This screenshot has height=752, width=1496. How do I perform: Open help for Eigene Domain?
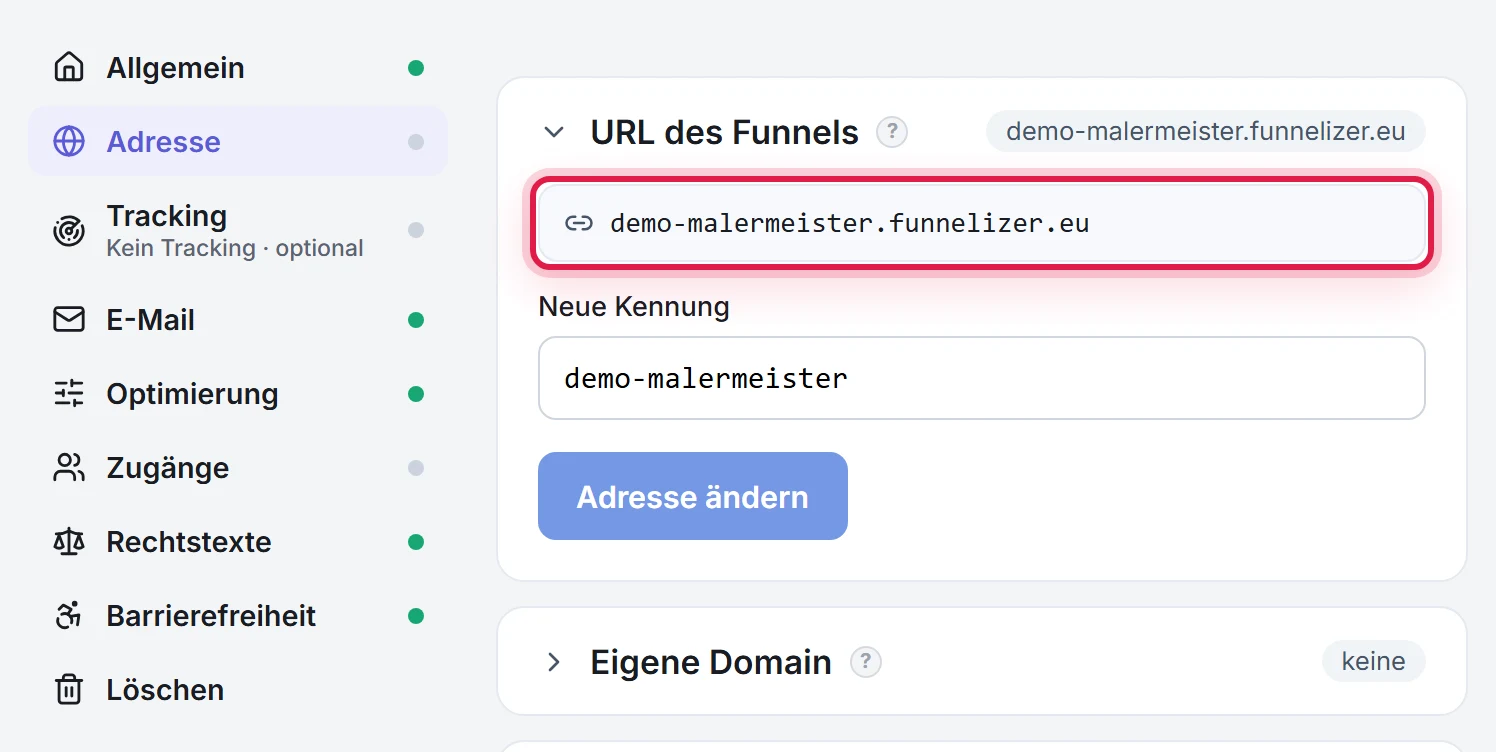click(866, 662)
